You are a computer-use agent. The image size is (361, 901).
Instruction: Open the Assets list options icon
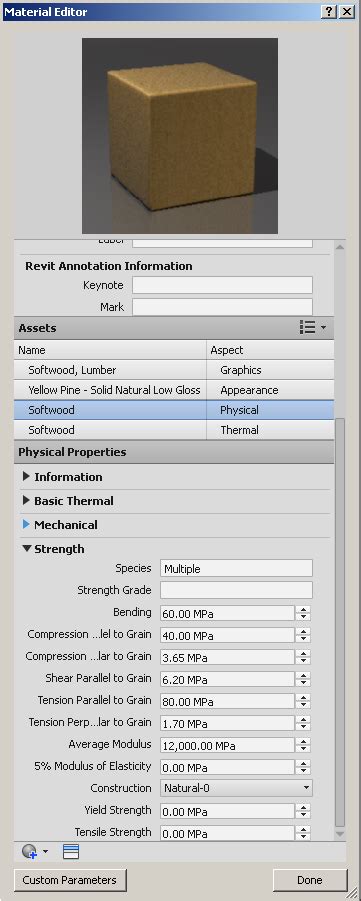(x=313, y=328)
